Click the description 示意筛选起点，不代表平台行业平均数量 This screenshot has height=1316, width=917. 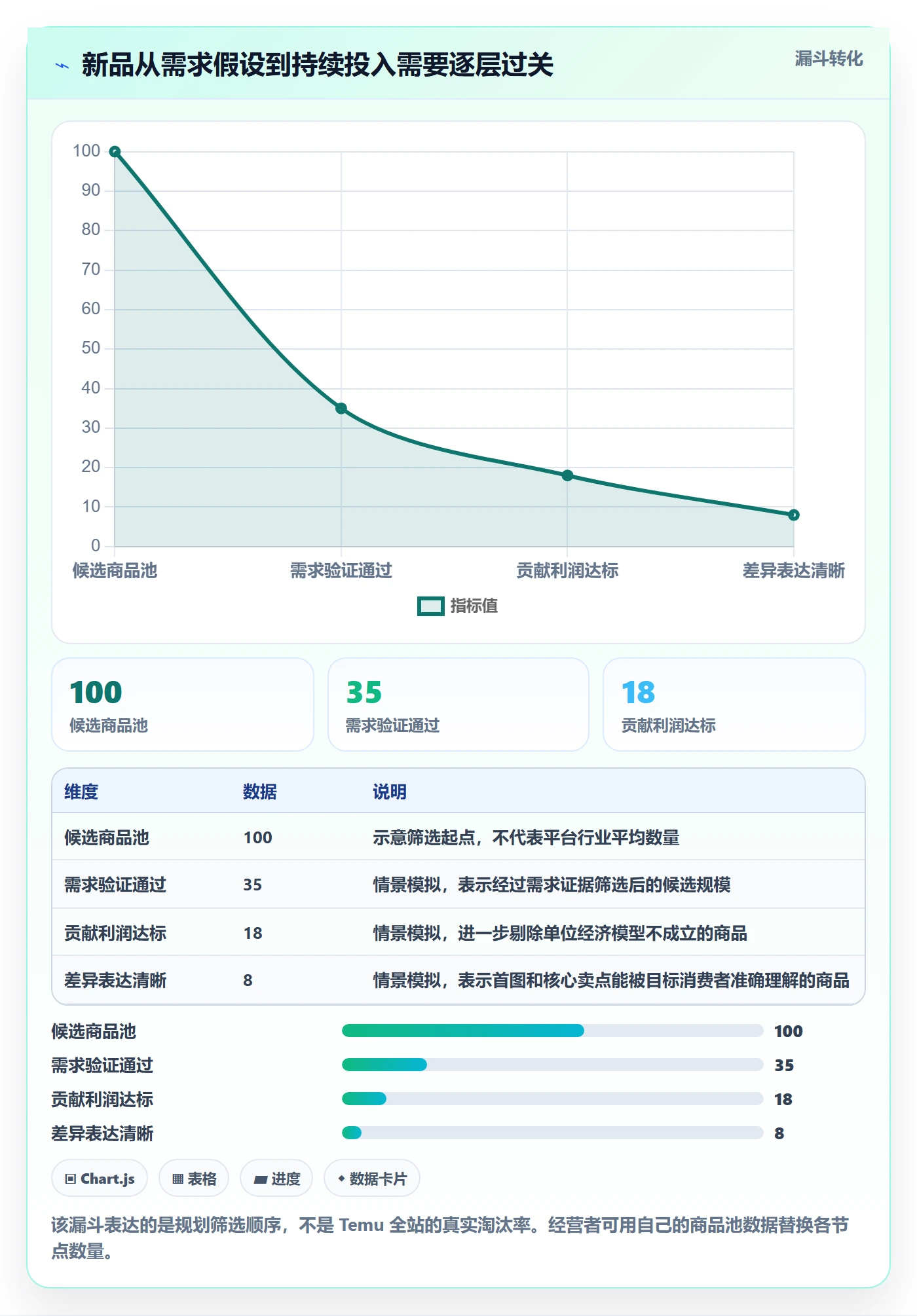[526, 838]
